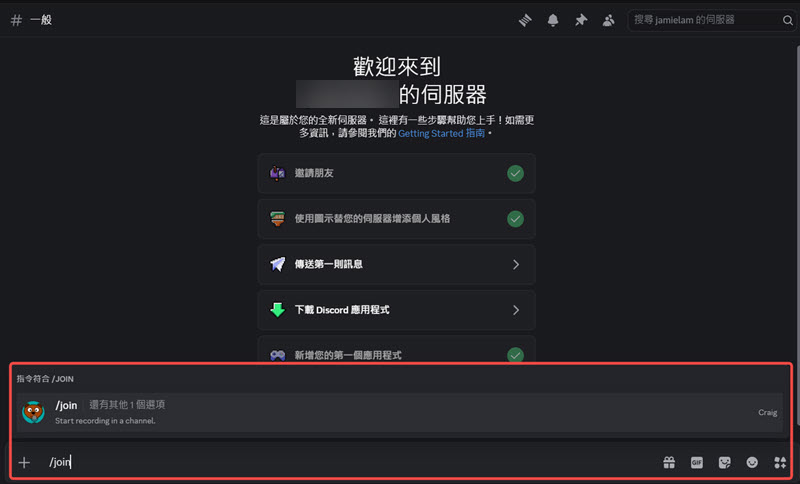Open notification settings bell icon
Image resolution: width=800 pixels, height=484 pixels.
click(553, 20)
